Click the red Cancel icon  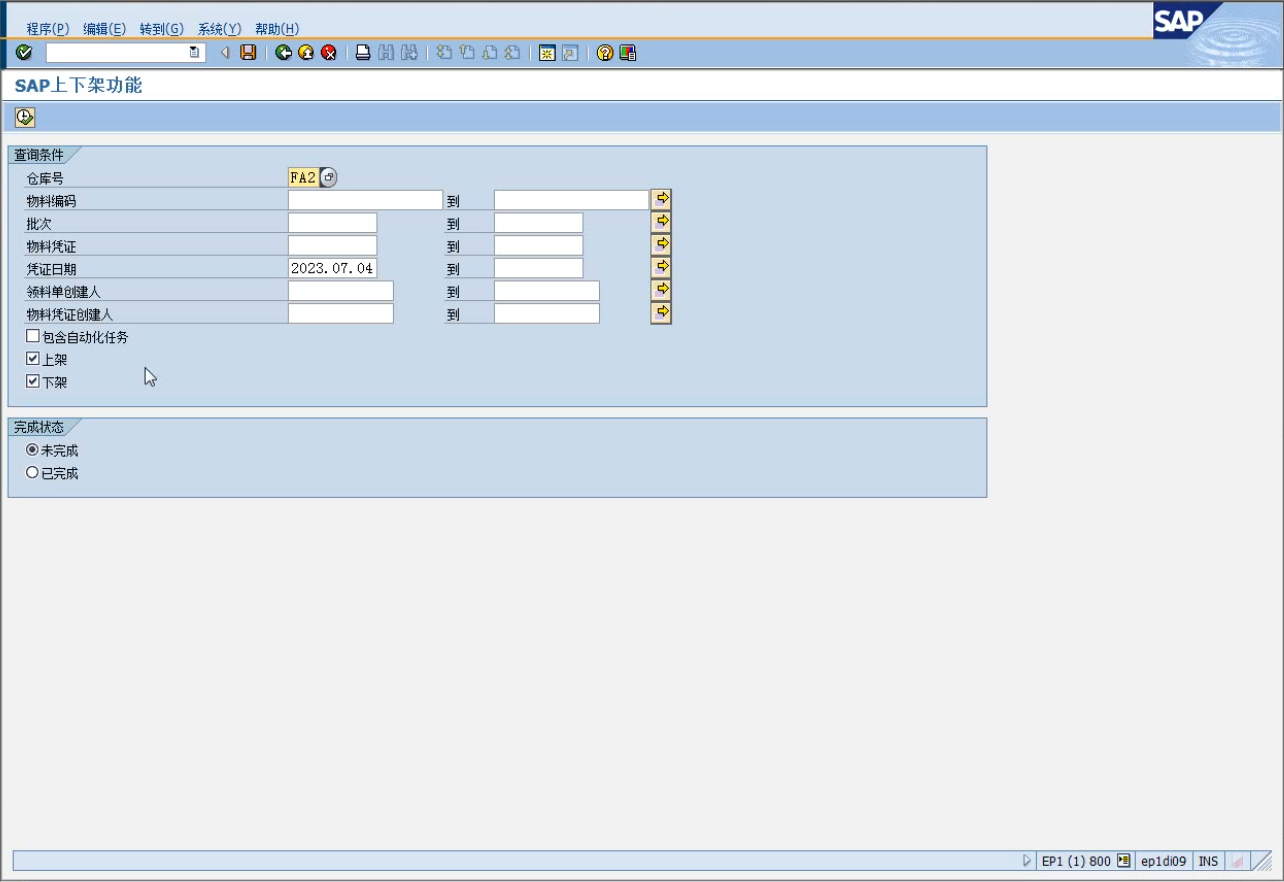329,53
